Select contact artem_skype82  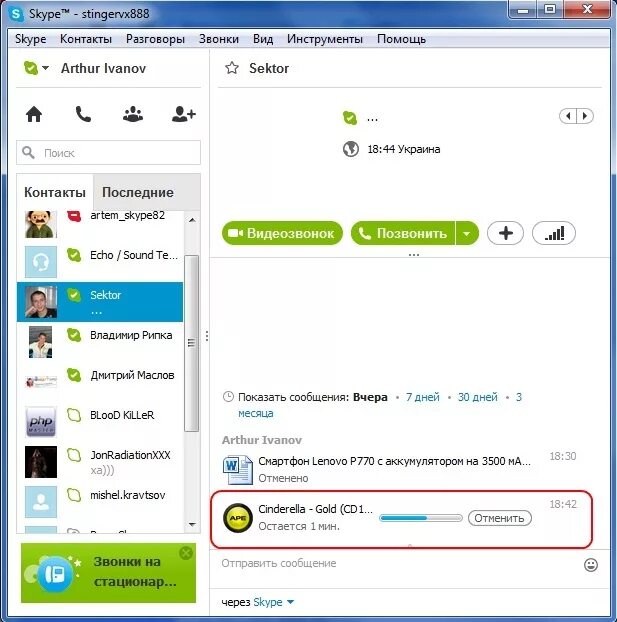coord(100,224)
